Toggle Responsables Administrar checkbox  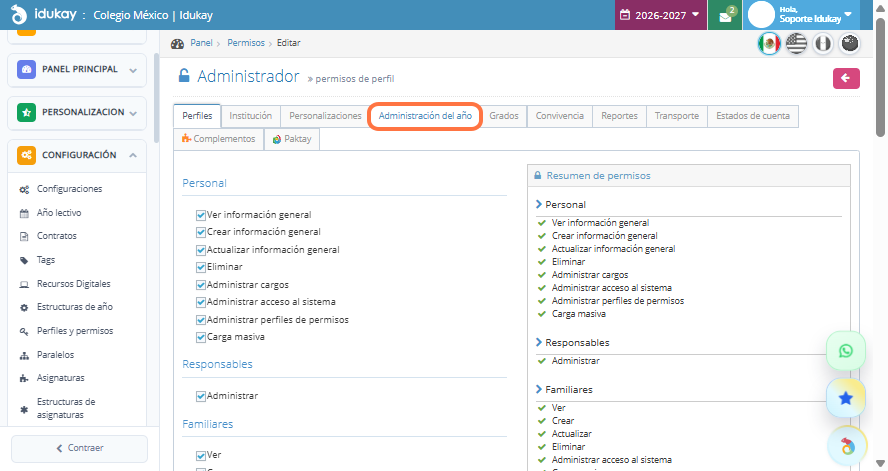pos(200,396)
